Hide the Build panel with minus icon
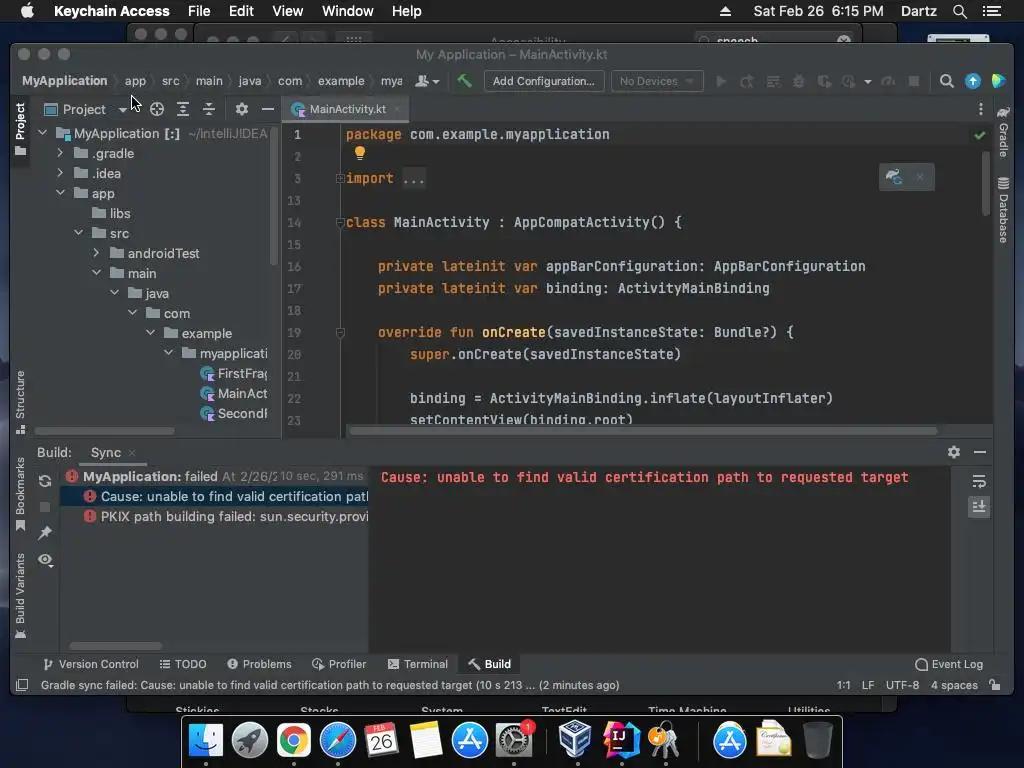The width and height of the screenshot is (1024, 768). [x=980, y=452]
